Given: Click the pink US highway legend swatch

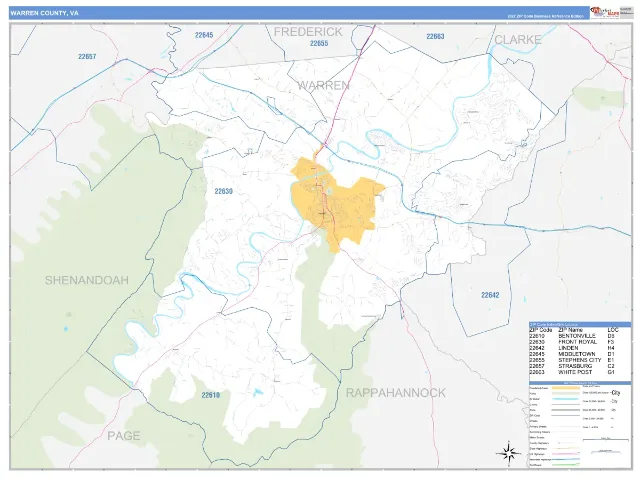Looking at the screenshot, I should click(565, 454).
